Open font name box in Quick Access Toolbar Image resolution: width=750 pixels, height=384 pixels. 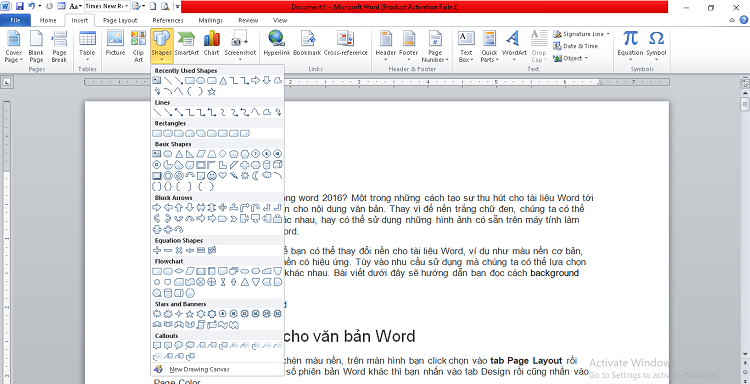(107, 6)
